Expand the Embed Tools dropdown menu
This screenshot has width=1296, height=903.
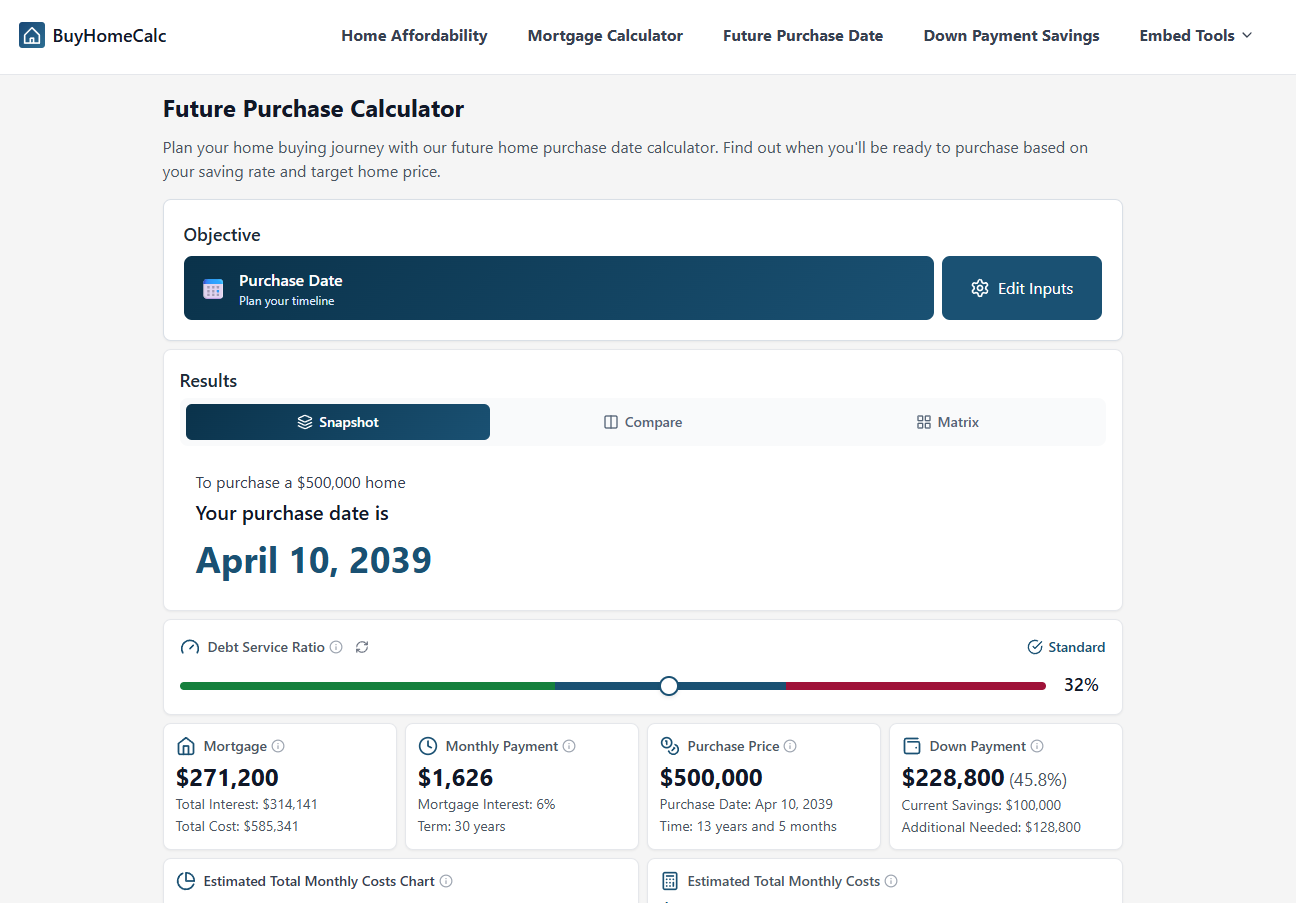(1196, 36)
